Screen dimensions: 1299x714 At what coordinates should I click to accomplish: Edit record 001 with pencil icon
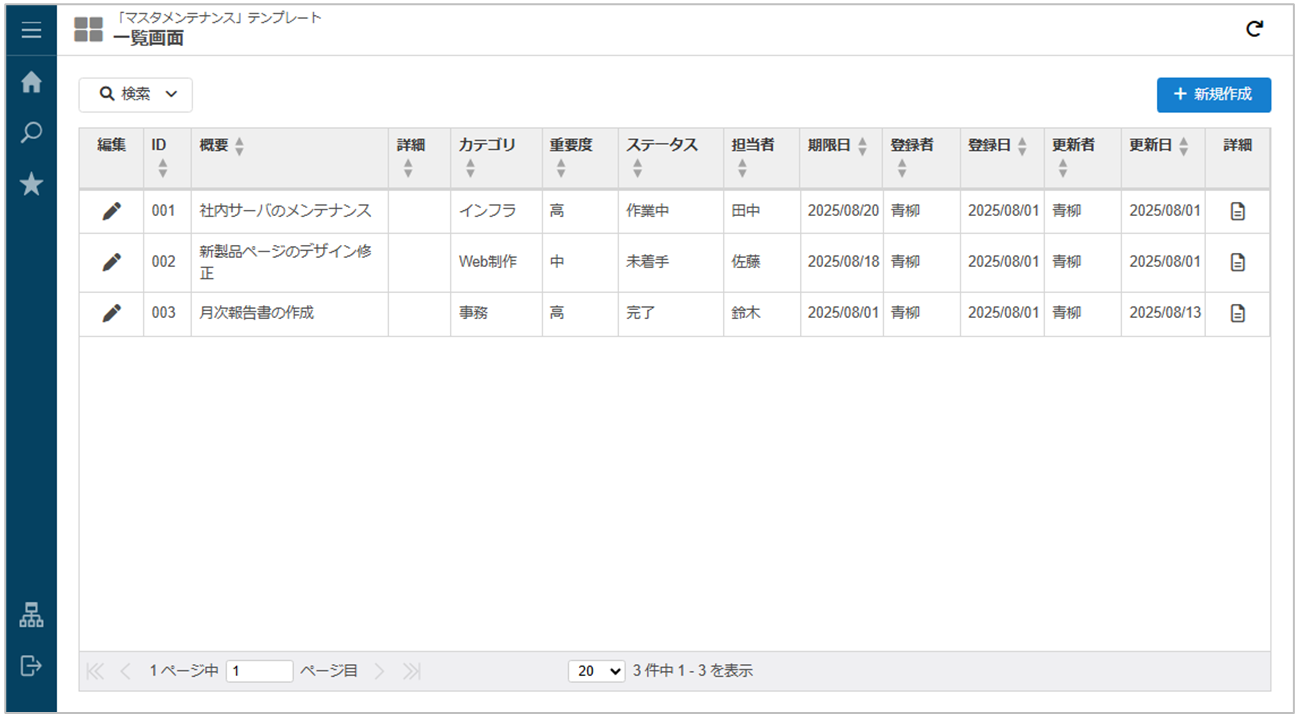[x=112, y=211]
